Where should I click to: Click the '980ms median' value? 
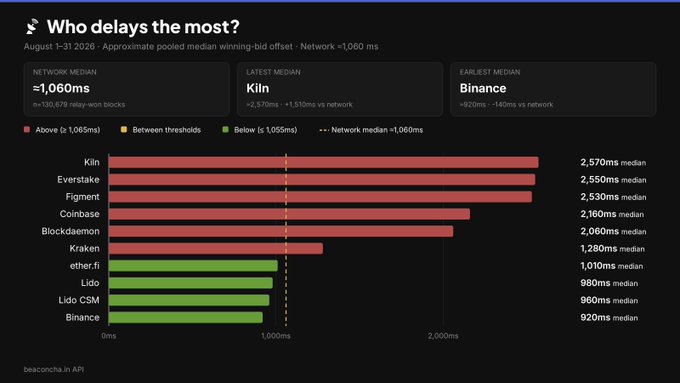pyautogui.click(x=609, y=283)
